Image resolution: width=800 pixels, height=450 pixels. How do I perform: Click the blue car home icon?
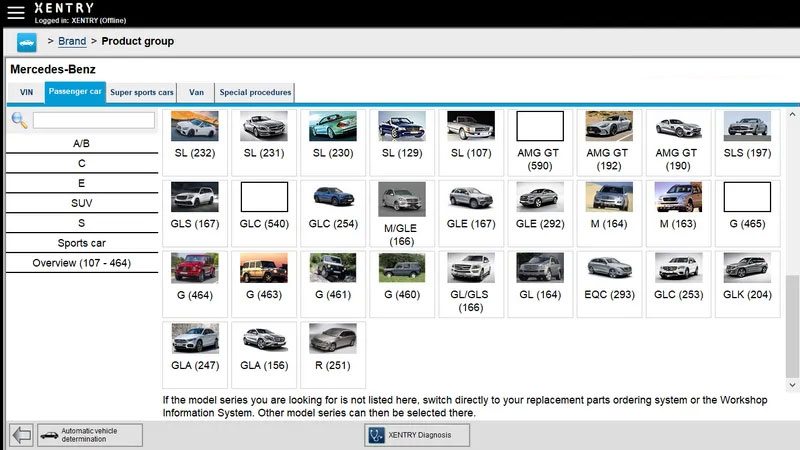click(x=26, y=42)
